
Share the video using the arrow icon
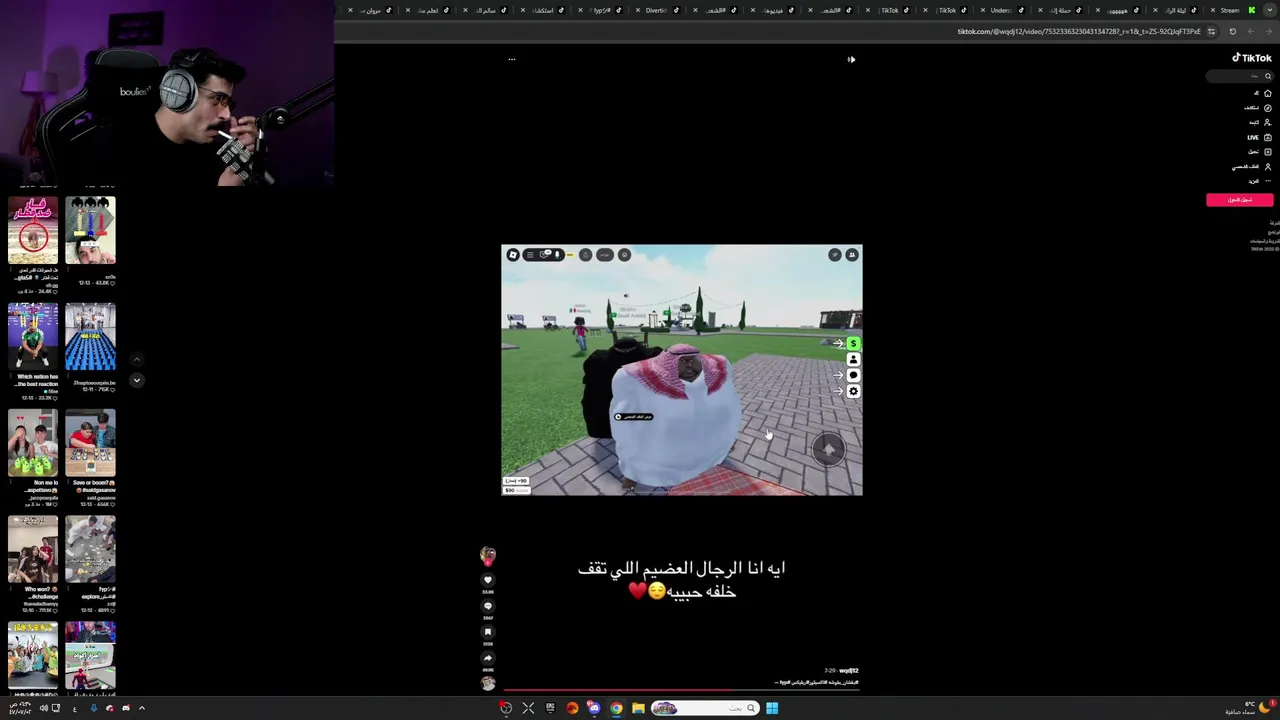coord(488,658)
